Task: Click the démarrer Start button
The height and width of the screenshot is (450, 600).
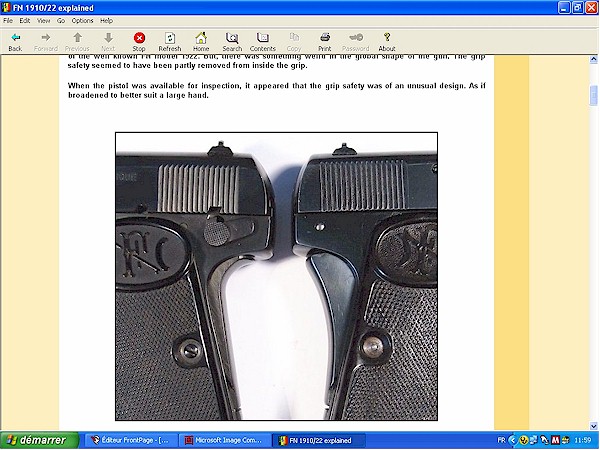Action: [x=40, y=440]
